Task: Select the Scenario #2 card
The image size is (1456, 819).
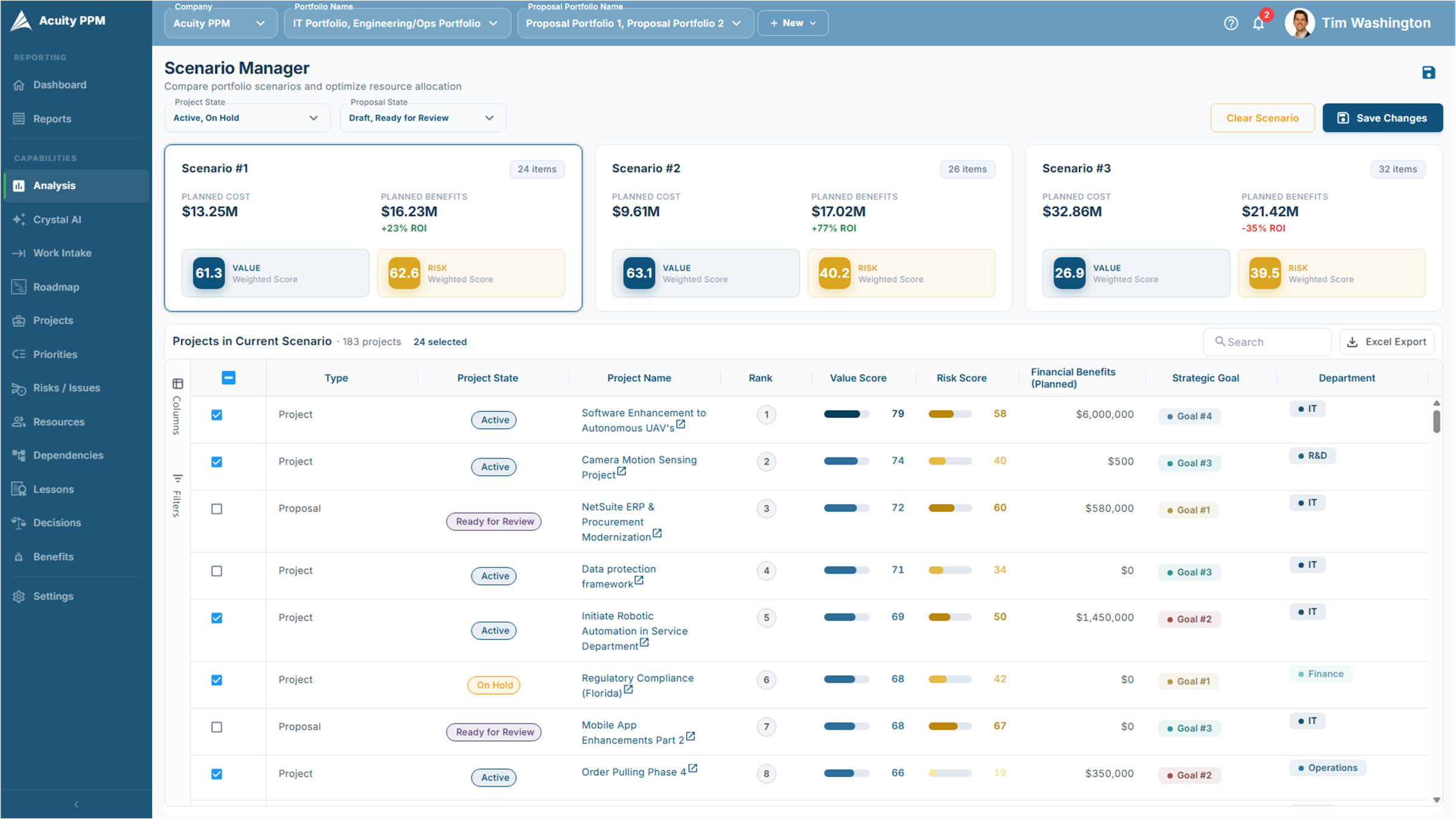Action: click(803, 228)
